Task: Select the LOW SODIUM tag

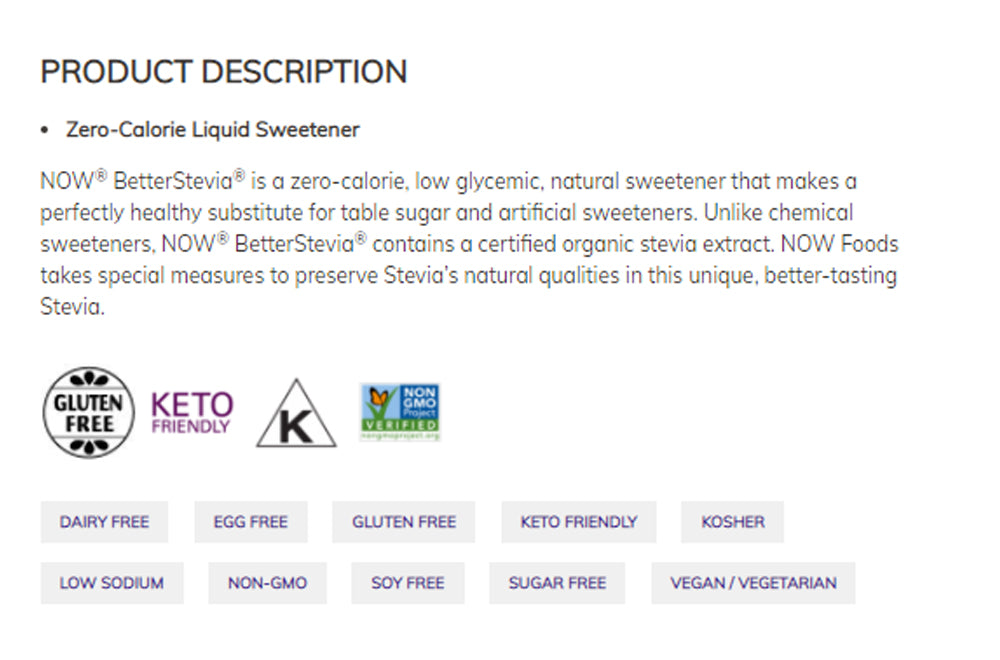Action: point(111,583)
